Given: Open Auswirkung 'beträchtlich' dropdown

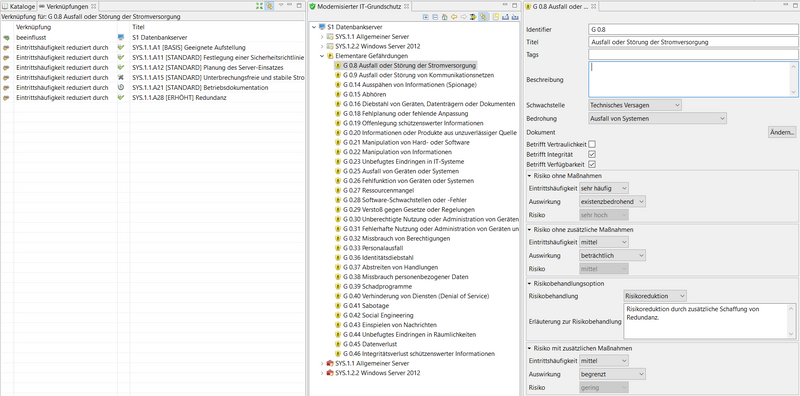Looking at the screenshot, I should pyautogui.click(x=612, y=255).
